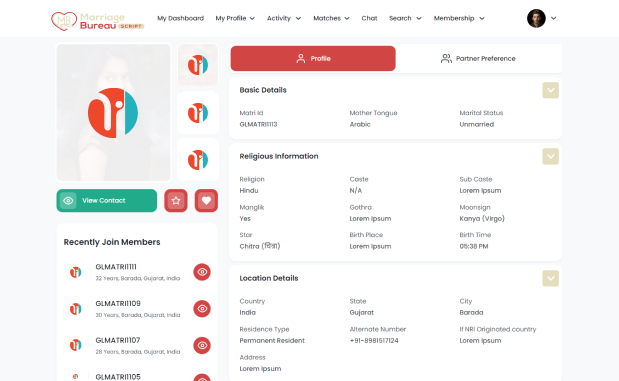
Task: Open member GLMATRI1107 name link
Action: [x=118, y=340]
